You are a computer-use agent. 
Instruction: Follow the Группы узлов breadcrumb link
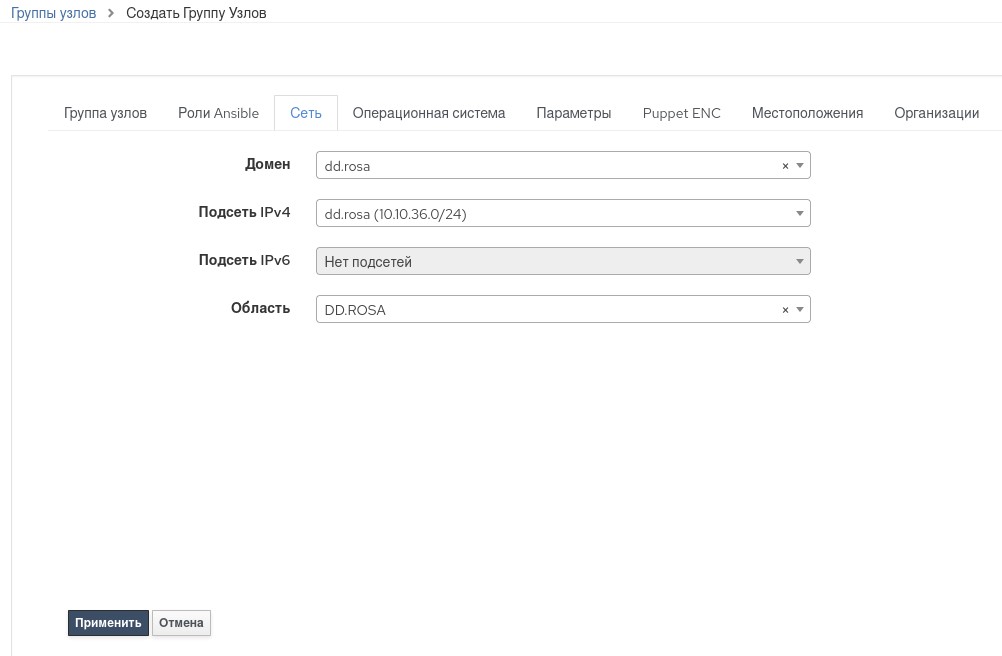pyautogui.click(x=53, y=14)
